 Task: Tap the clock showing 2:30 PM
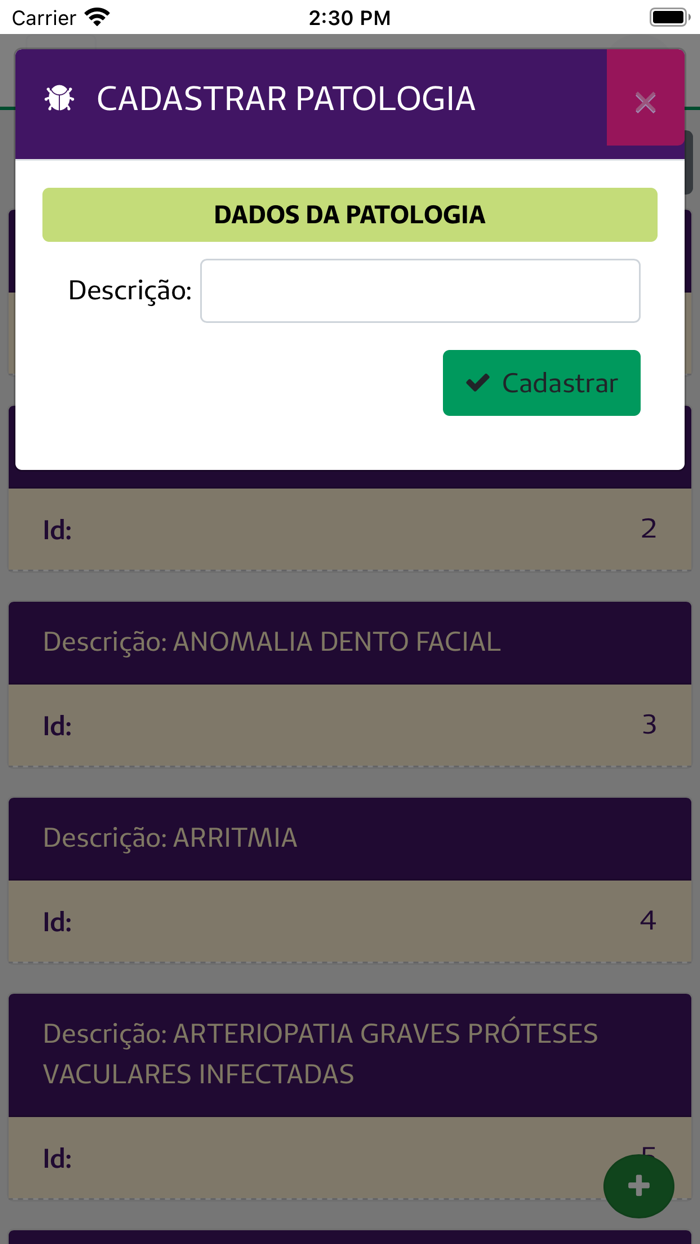(349, 17)
